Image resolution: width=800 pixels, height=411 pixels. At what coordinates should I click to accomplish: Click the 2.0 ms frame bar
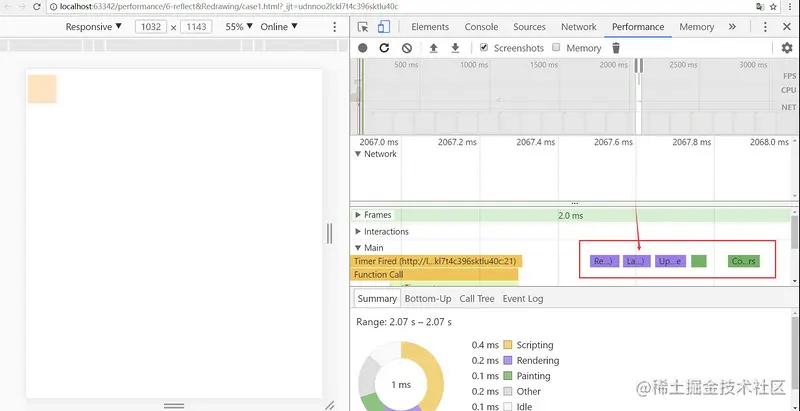(570, 215)
